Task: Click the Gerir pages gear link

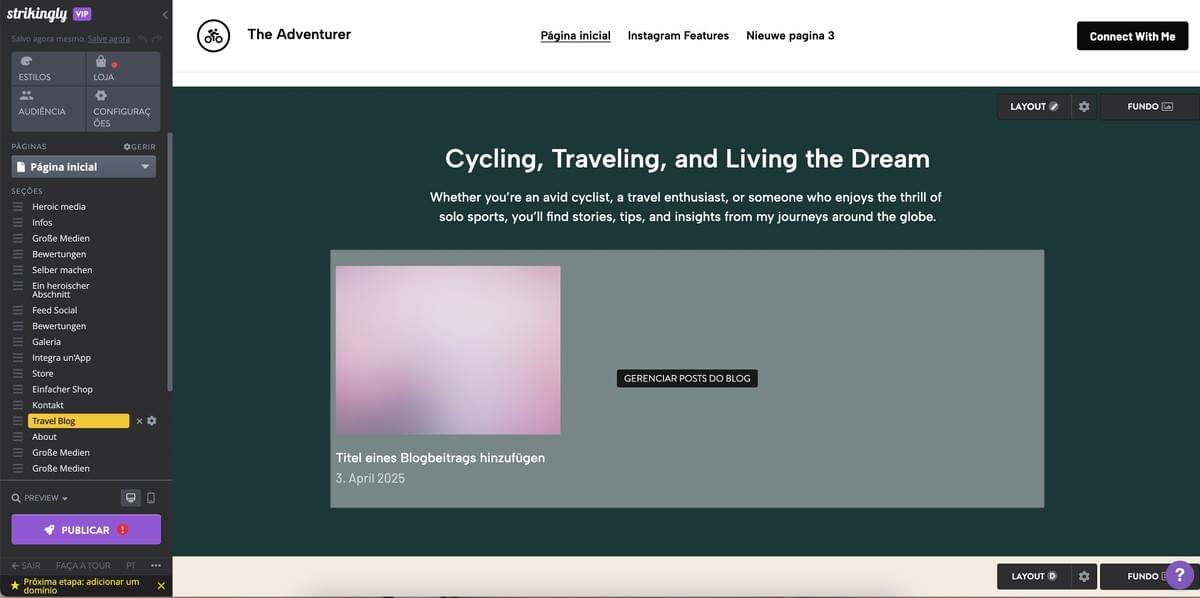Action: 139,147
